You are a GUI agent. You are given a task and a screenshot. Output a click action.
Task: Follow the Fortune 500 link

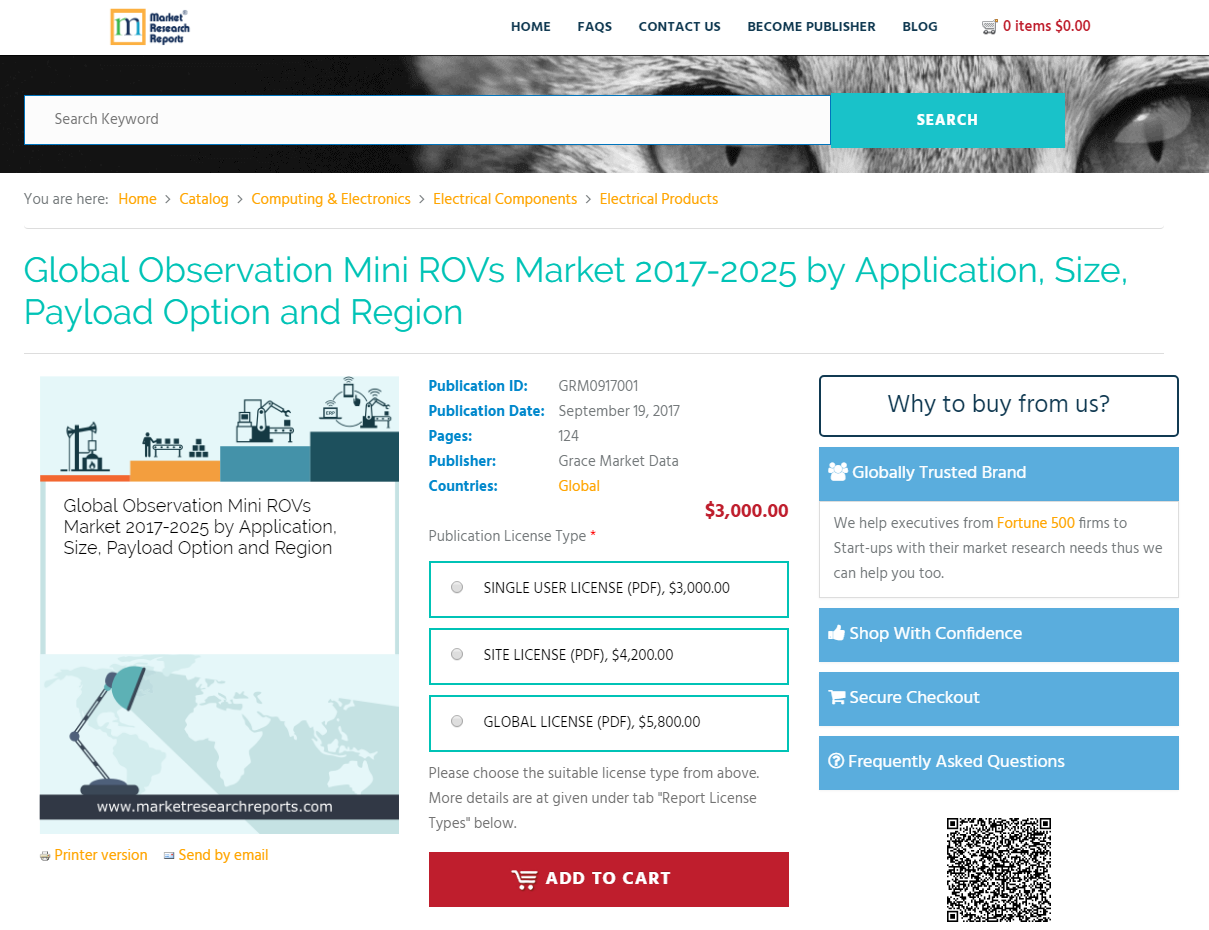(x=1036, y=523)
